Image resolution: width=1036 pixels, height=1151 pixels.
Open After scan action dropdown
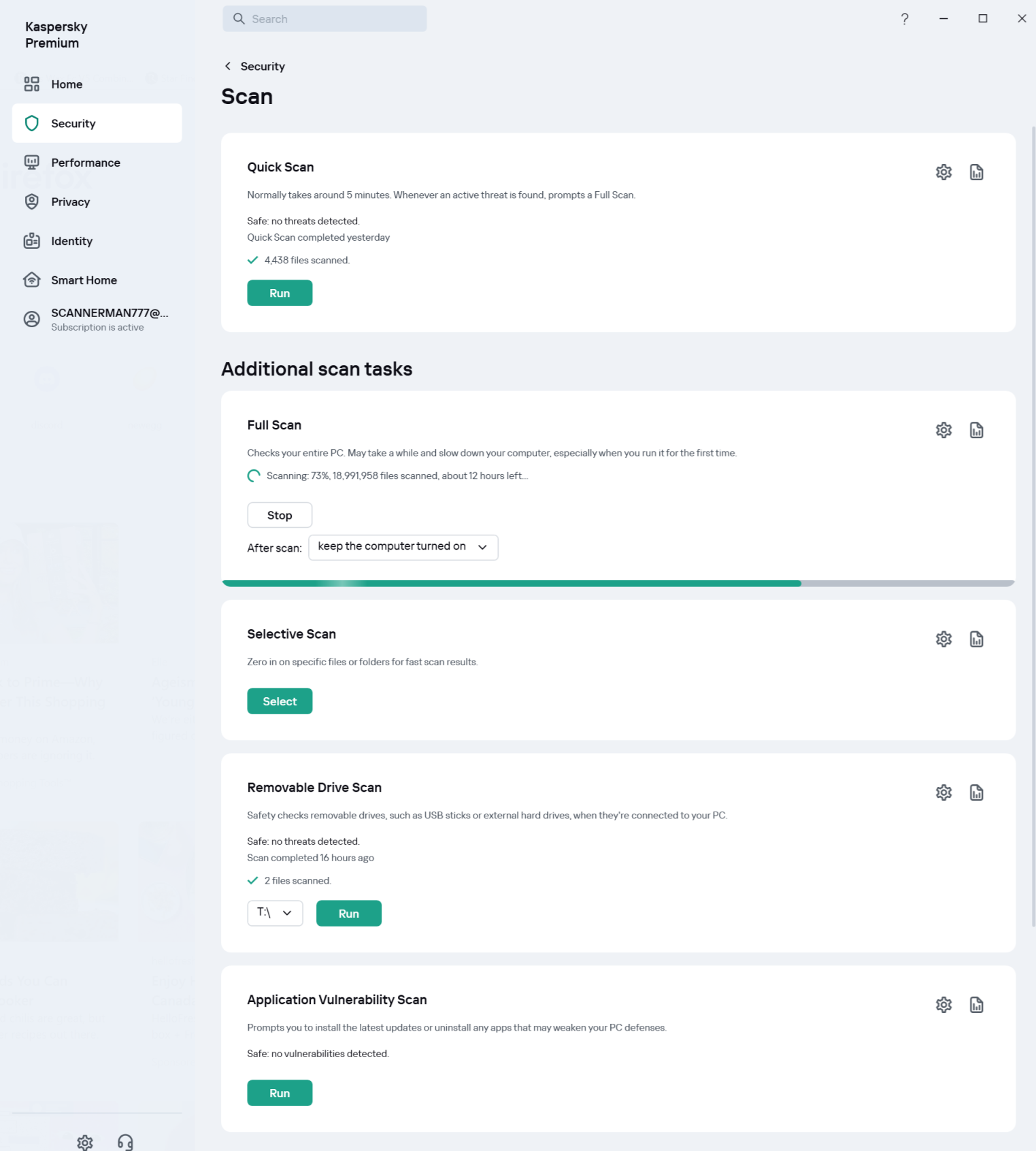click(x=403, y=547)
